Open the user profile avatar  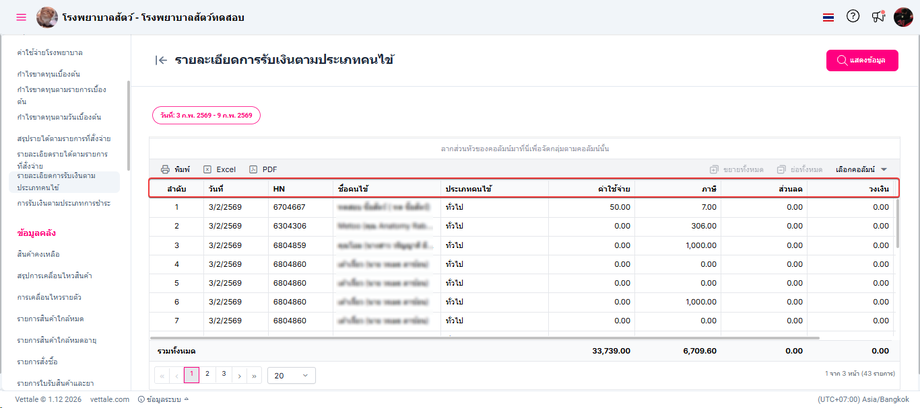tap(903, 17)
